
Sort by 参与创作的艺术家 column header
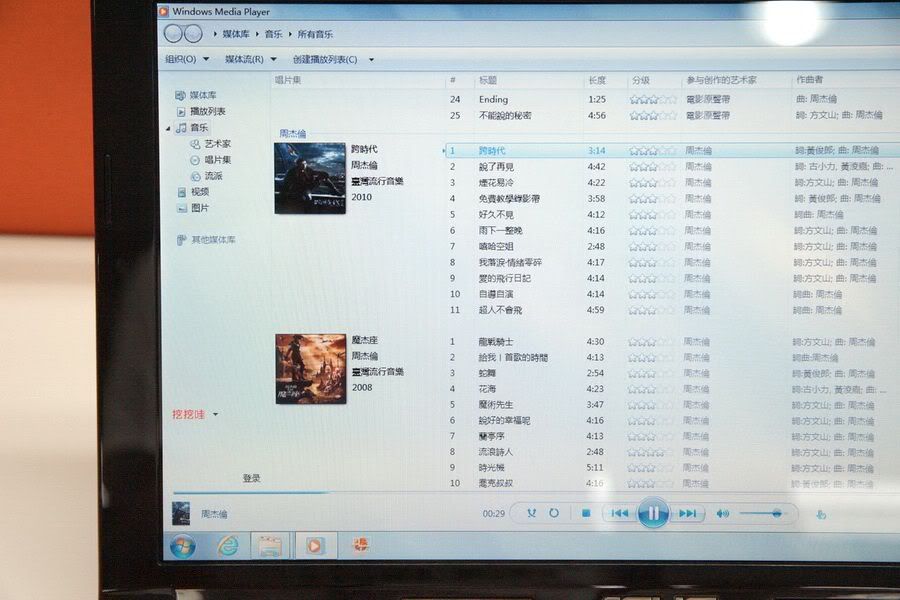[x=721, y=80]
